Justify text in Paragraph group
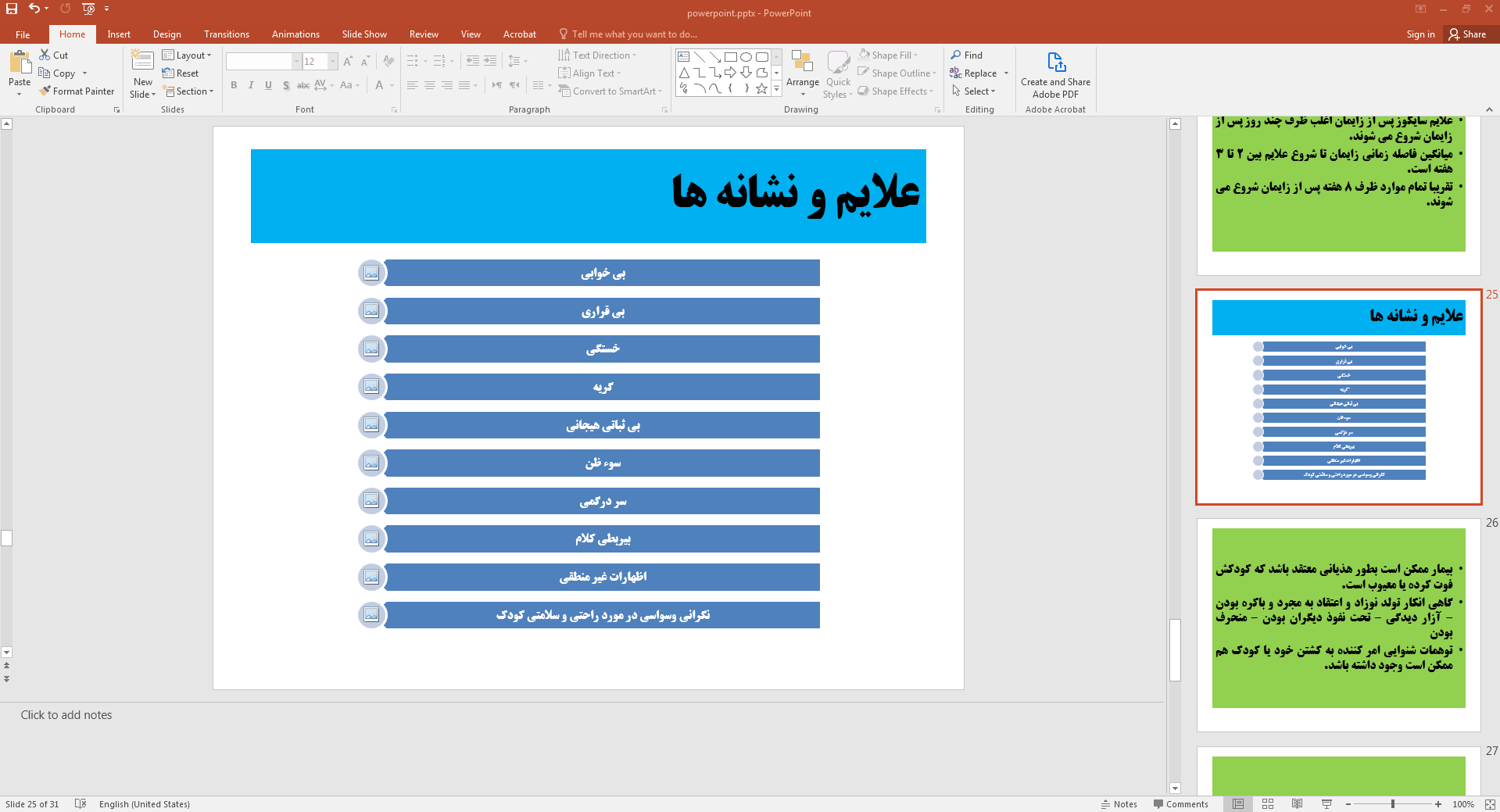The image size is (1500, 812). (x=464, y=85)
